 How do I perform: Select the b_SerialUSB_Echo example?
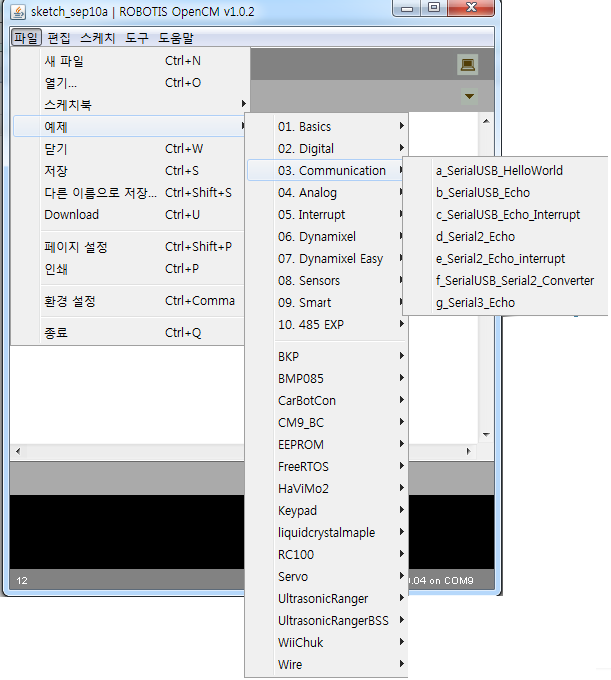[483, 193]
